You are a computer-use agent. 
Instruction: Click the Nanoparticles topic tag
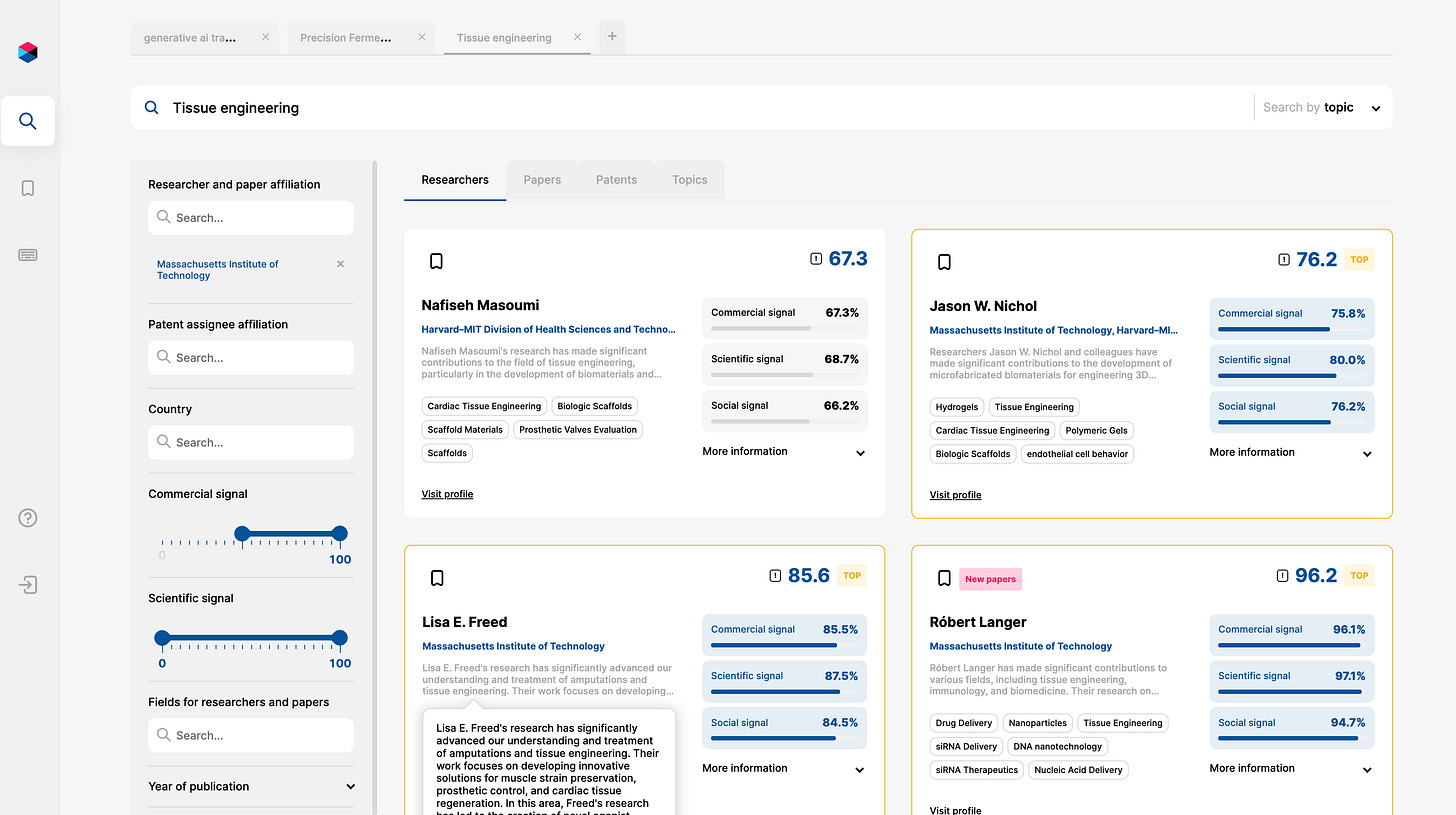coord(1037,723)
